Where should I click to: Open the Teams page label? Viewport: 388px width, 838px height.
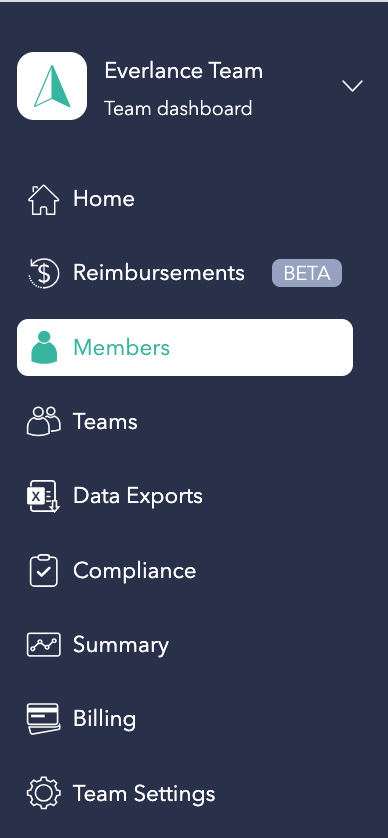(x=105, y=422)
